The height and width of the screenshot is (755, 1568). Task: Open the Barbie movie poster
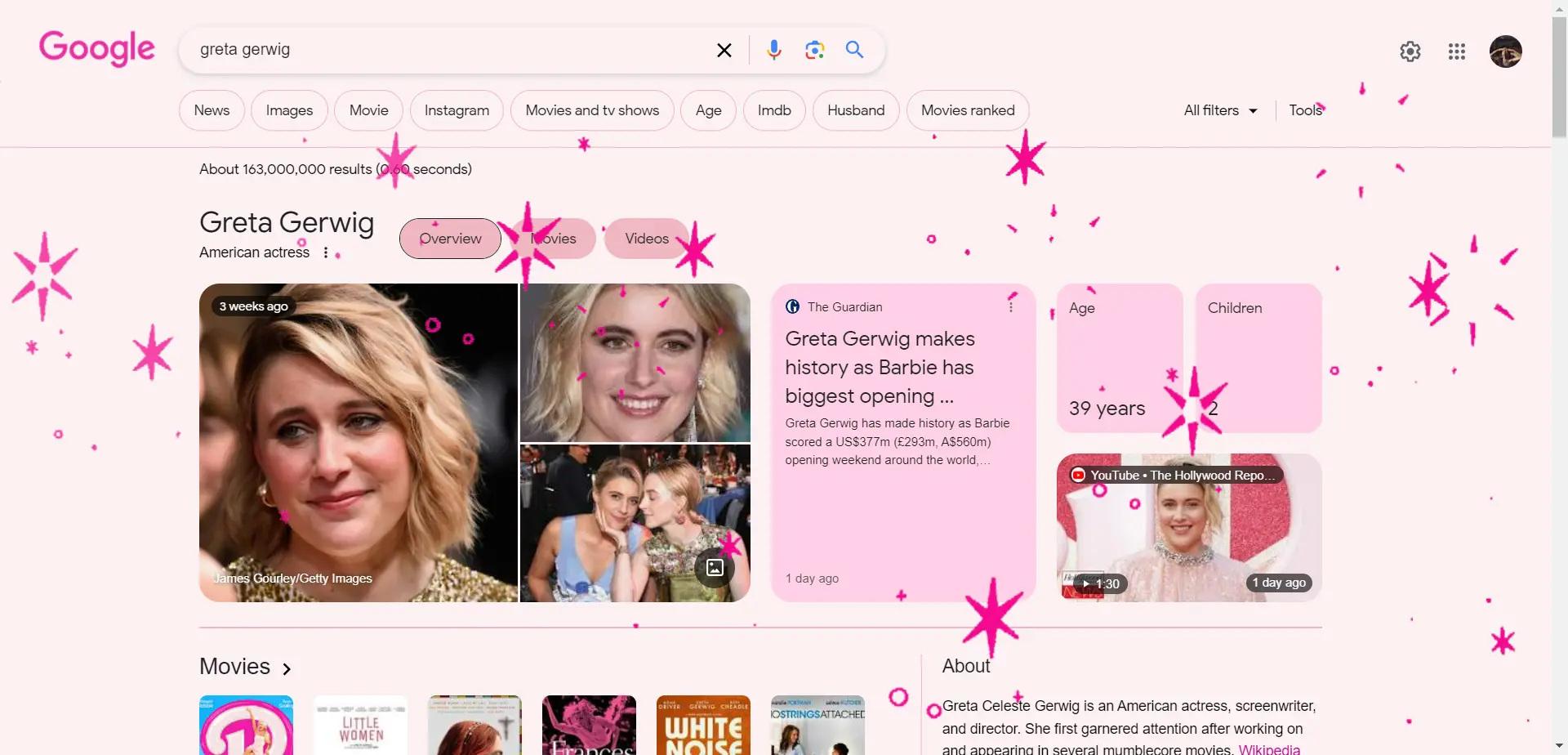[246, 726]
